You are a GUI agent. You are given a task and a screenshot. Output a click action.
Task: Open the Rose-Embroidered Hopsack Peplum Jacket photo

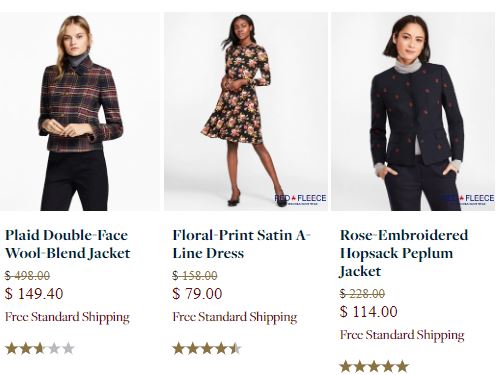[x=413, y=112]
